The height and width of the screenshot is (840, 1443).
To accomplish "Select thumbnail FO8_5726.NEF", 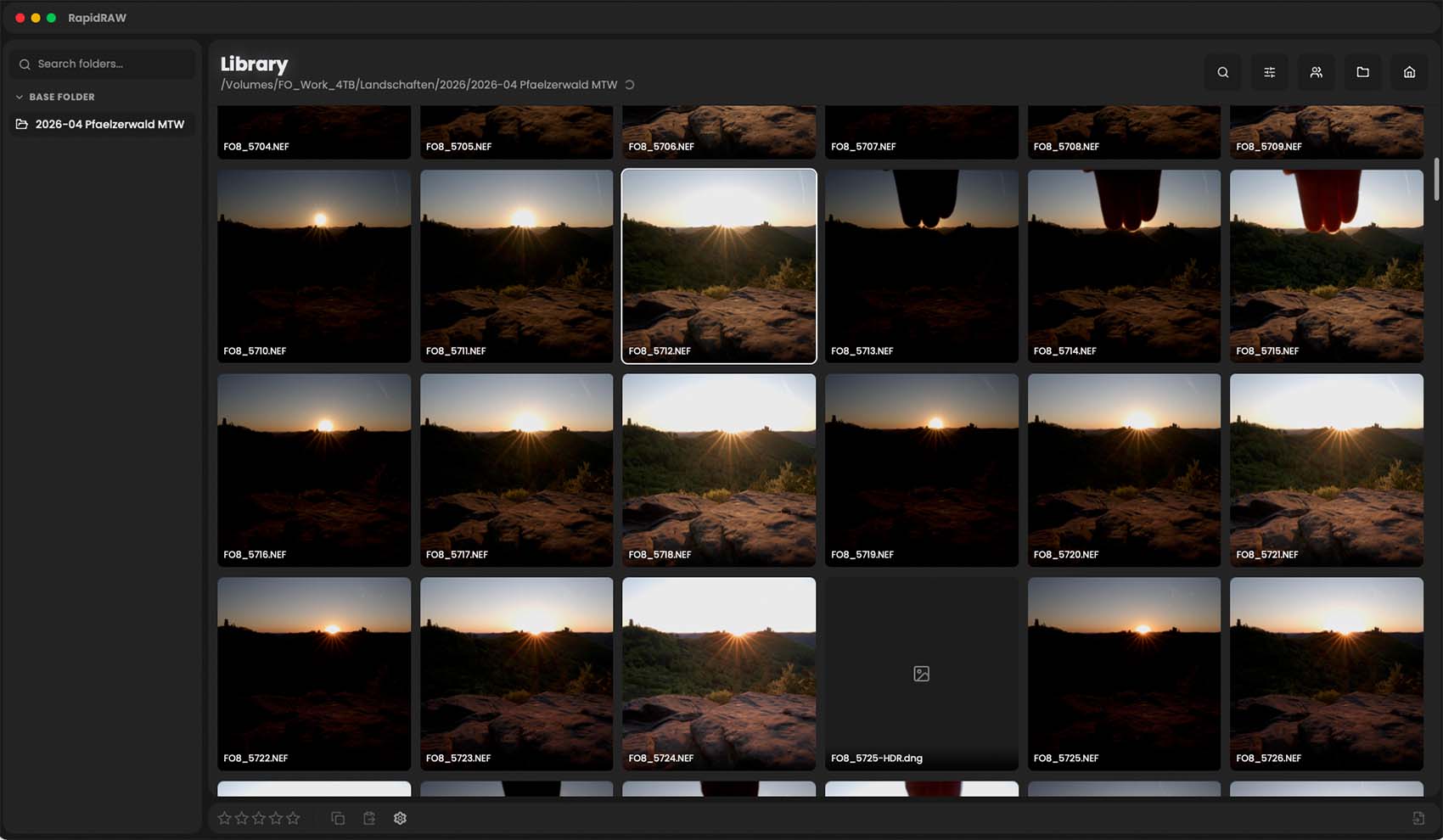I will coord(1327,674).
